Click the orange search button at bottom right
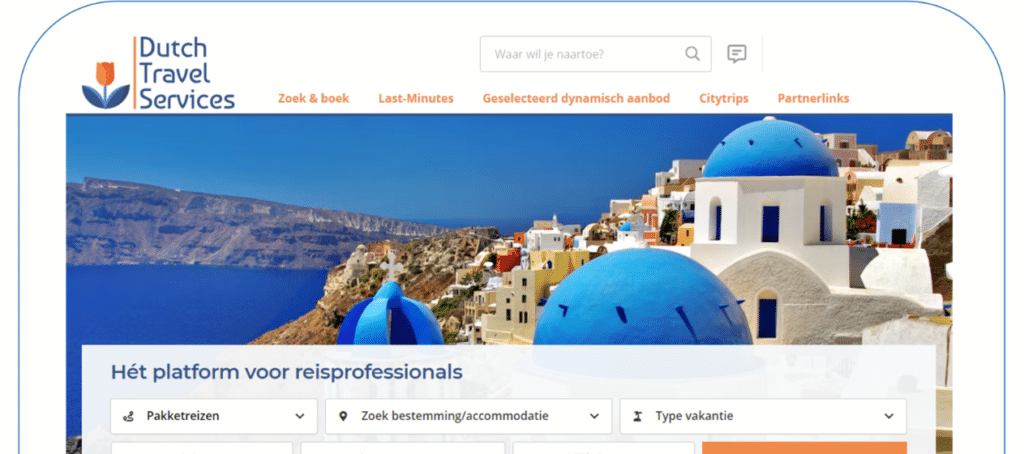The width and height of the screenshot is (1024, 454). point(804,448)
